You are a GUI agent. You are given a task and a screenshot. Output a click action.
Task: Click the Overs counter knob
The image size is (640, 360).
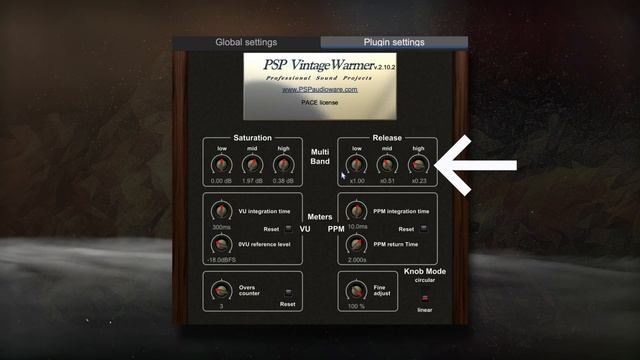(222, 291)
